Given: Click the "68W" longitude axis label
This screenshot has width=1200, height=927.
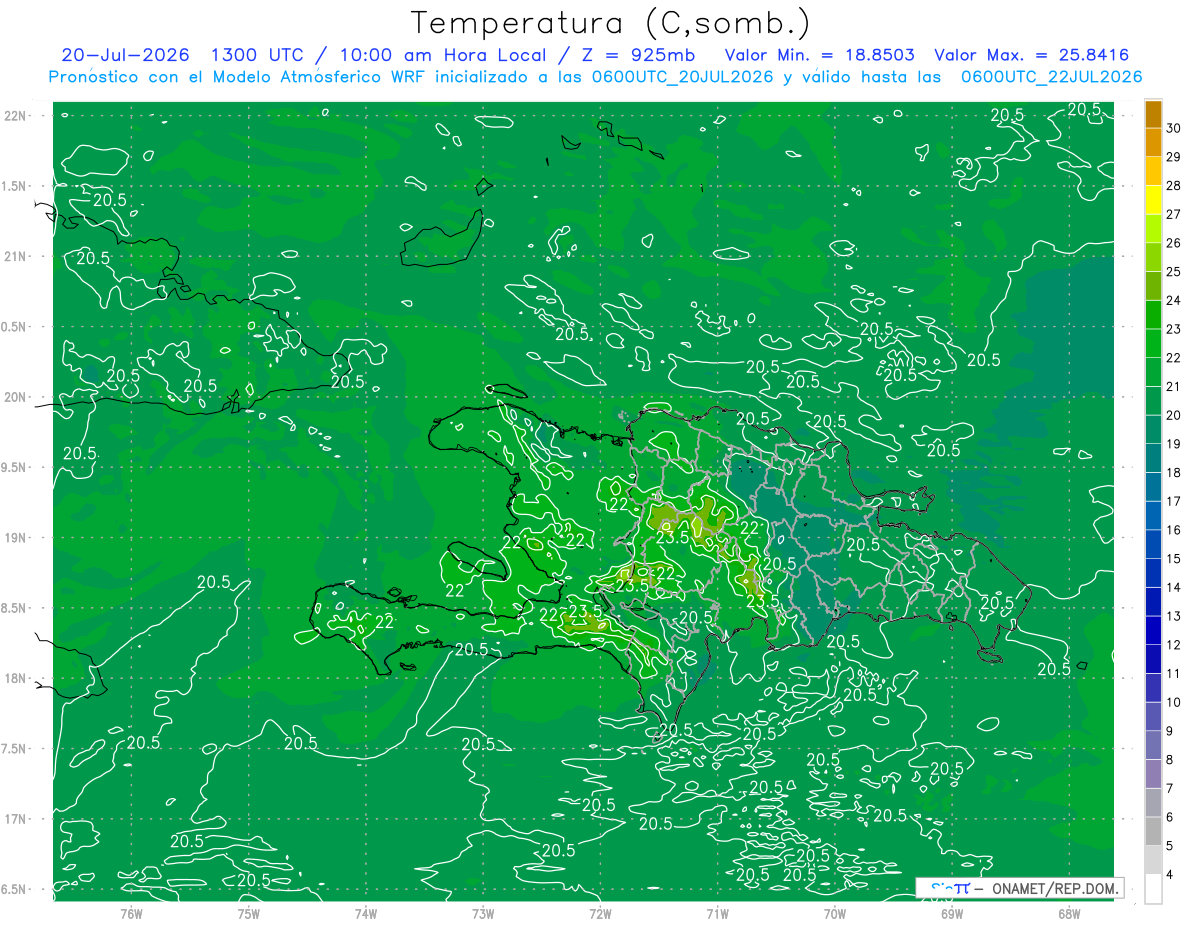Looking at the screenshot, I should pos(1069,912).
